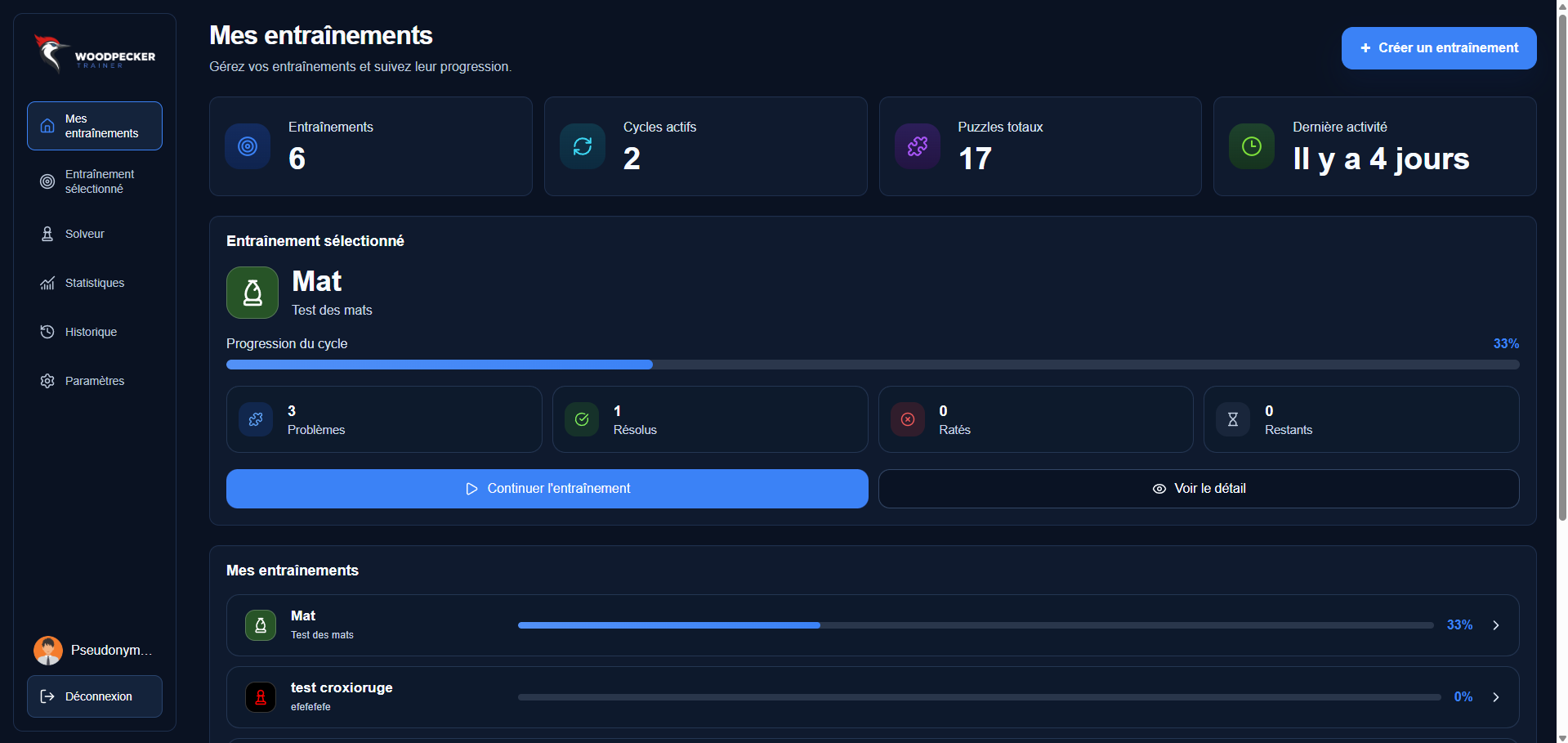Click the Cycles actifs refresh icon
Viewport: 1568px width, 743px height.
[583, 146]
